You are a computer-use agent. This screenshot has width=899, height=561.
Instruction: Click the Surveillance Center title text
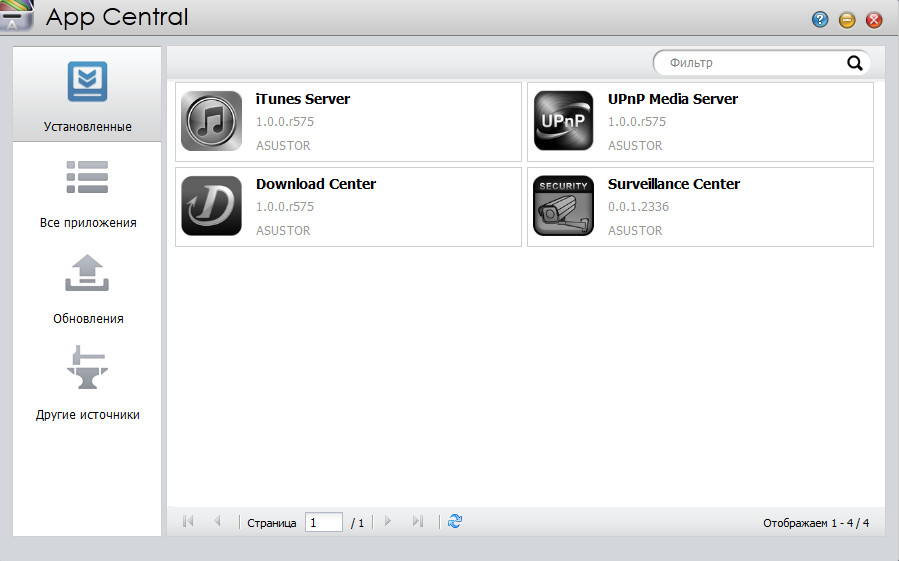click(x=674, y=184)
